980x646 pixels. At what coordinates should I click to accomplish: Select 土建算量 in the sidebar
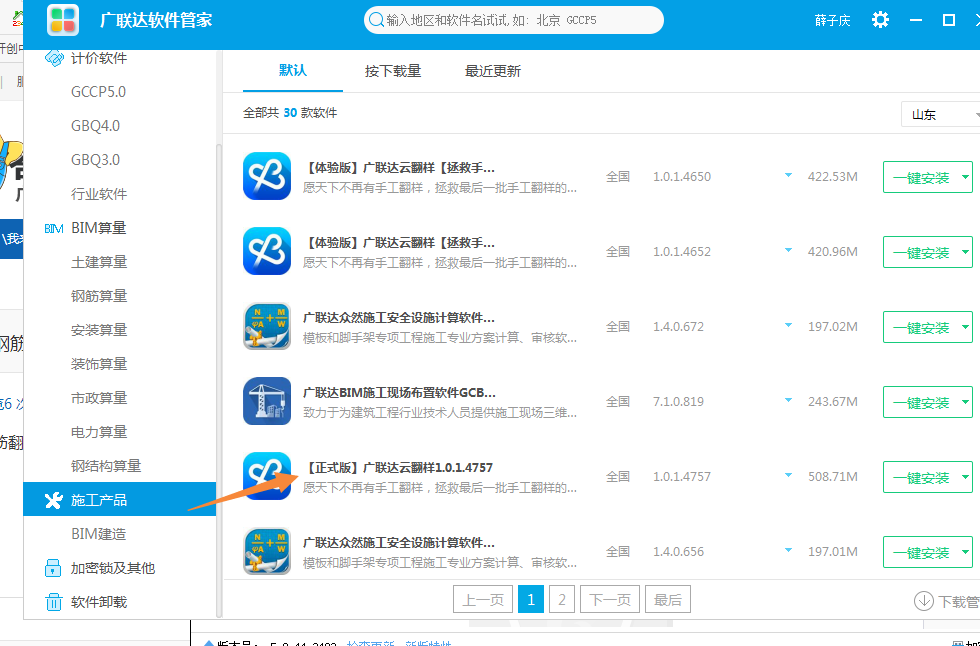[x=99, y=262]
